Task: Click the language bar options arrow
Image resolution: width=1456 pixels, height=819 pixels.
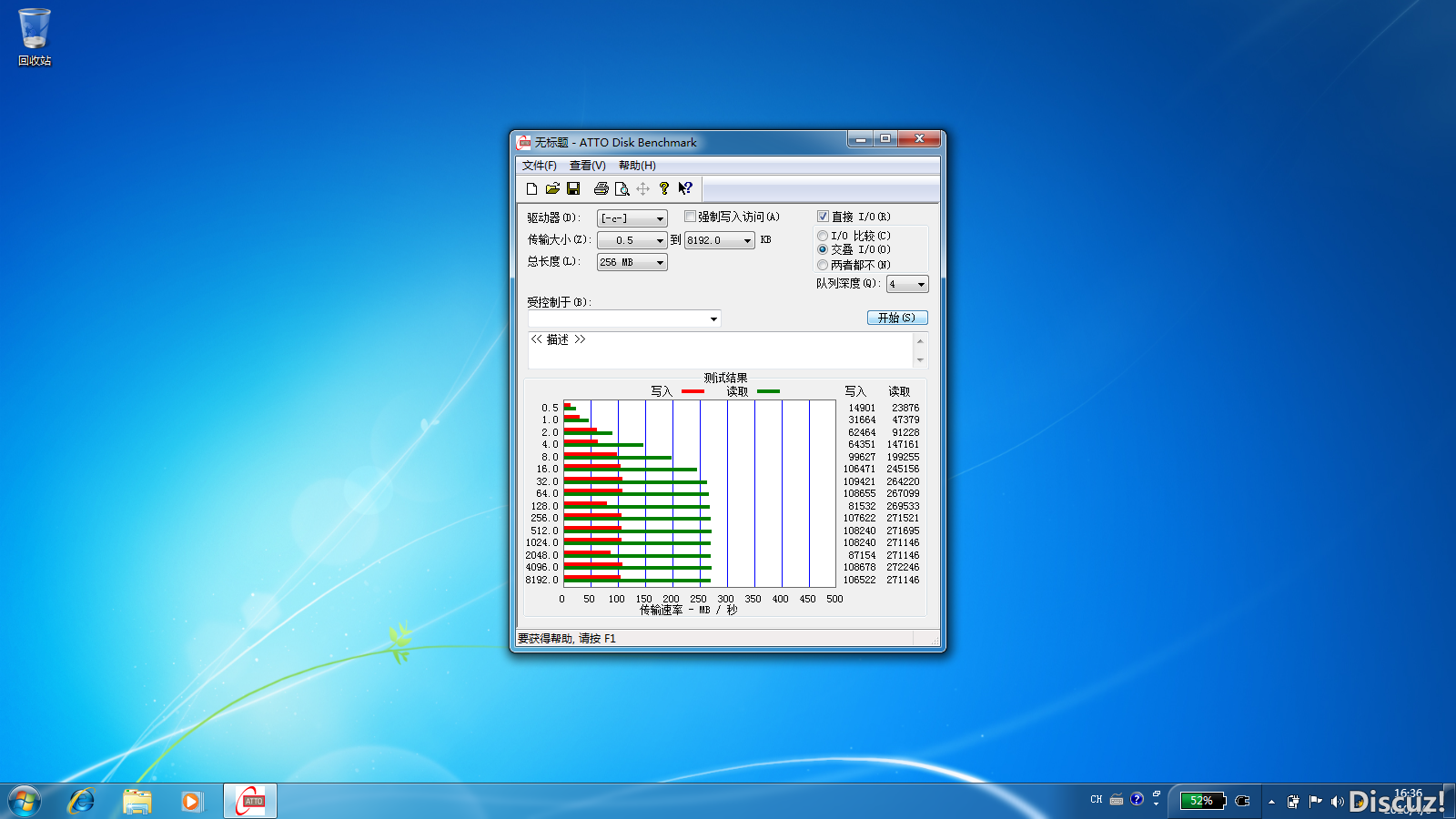Action: (x=1157, y=804)
